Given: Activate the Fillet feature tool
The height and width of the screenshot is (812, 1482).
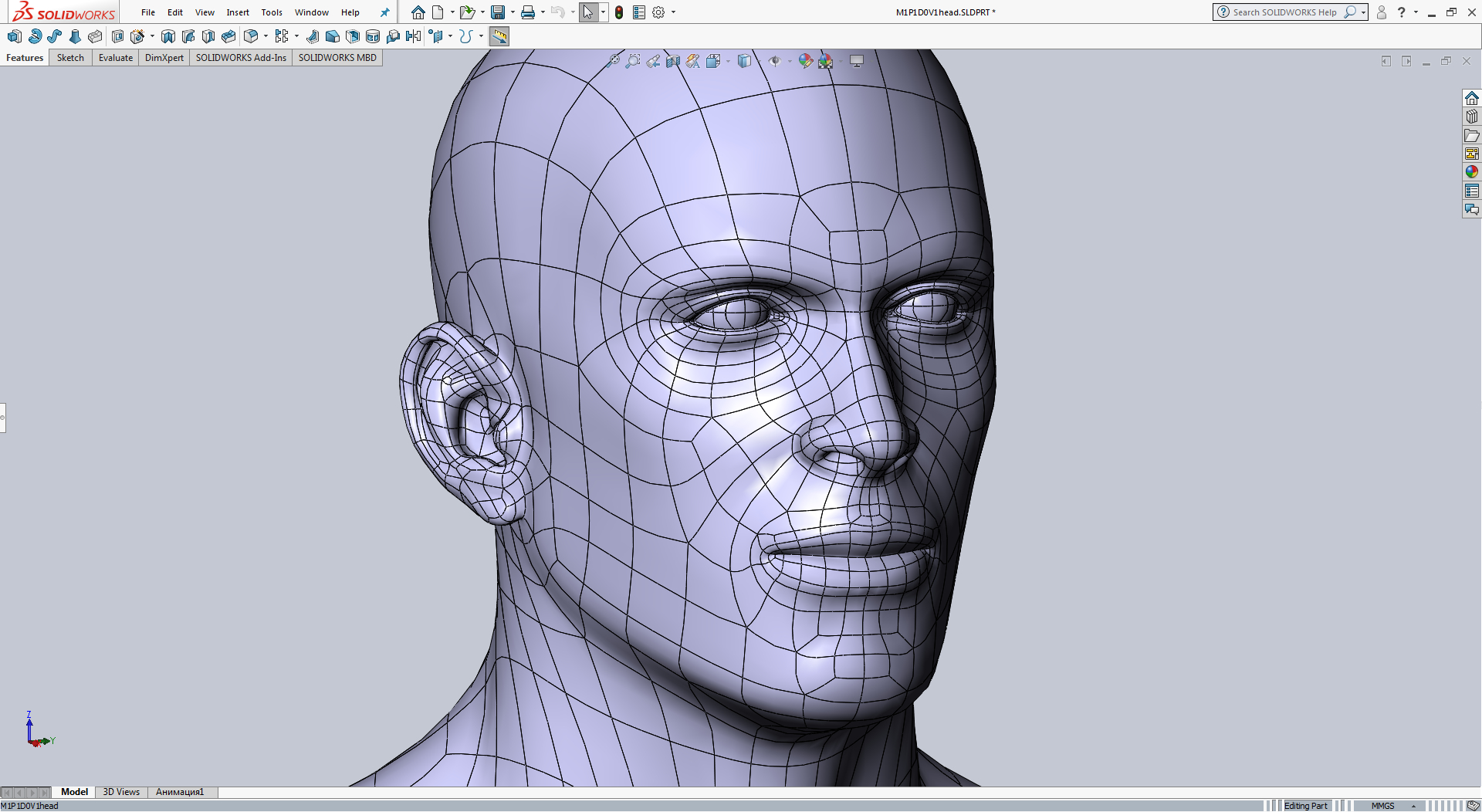Looking at the screenshot, I should (x=251, y=36).
